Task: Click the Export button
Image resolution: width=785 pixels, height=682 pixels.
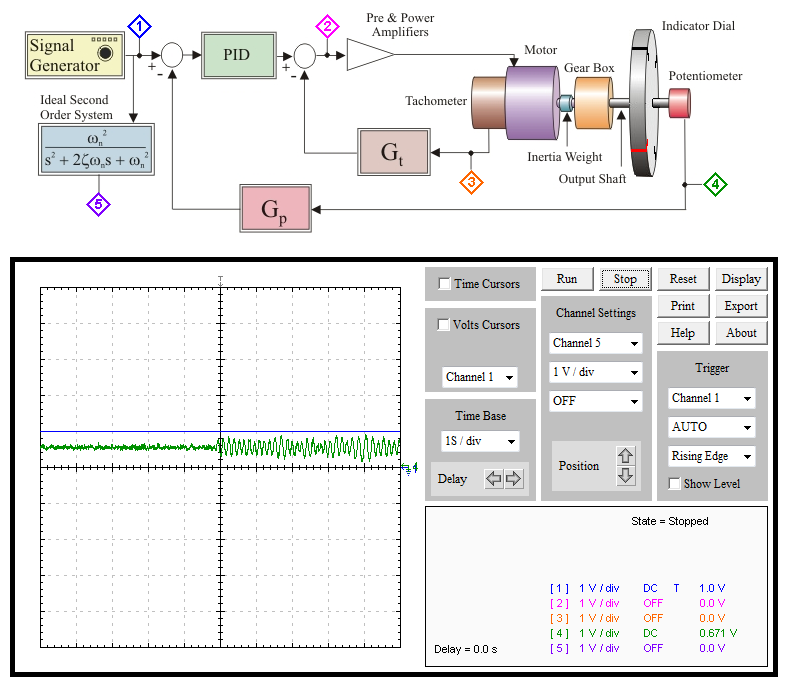Action: point(740,306)
